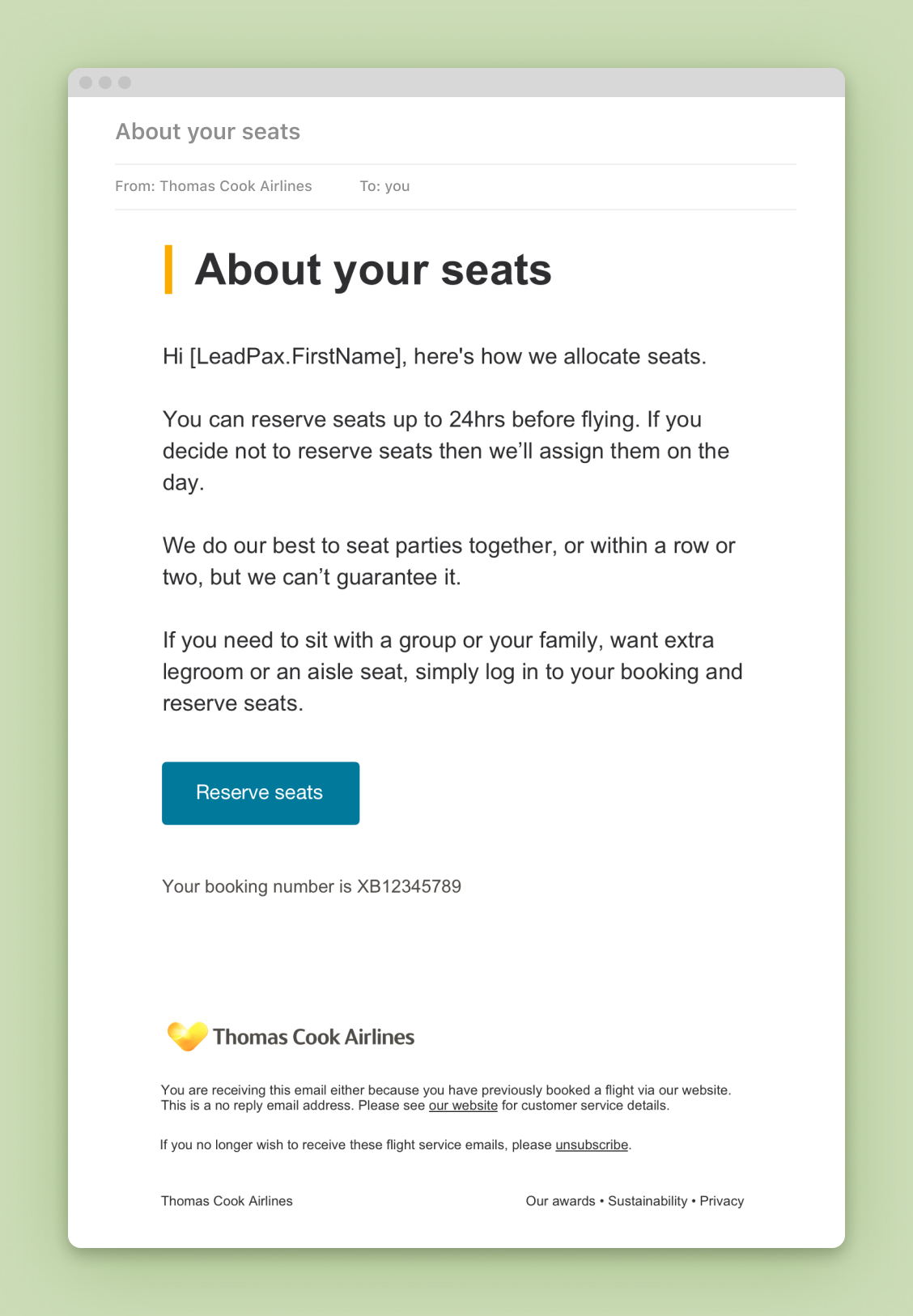Click the orange accent bar beside the heading
Screen dimensions: 913x1316
tap(168, 270)
